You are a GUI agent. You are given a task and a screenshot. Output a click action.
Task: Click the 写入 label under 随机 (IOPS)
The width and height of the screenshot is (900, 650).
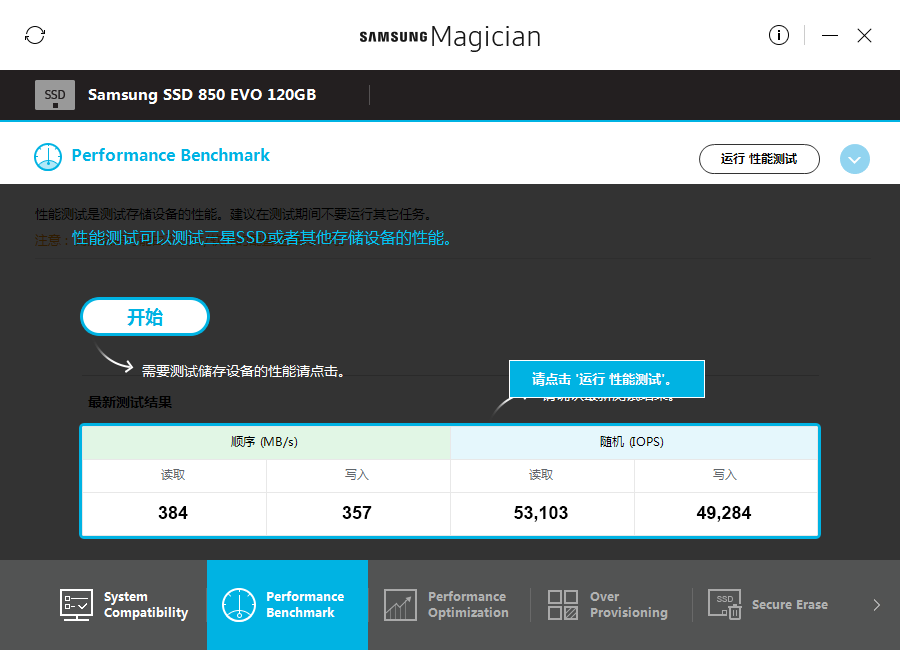click(x=724, y=475)
